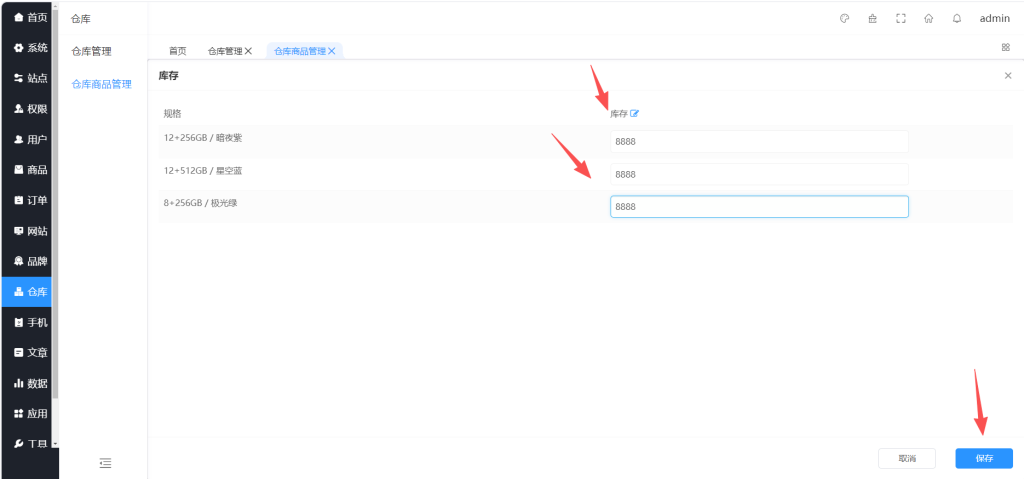Click the stock field for 12+512GB / 星空蓝
This screenshot has width=1024, height=479.
(758, 174)
